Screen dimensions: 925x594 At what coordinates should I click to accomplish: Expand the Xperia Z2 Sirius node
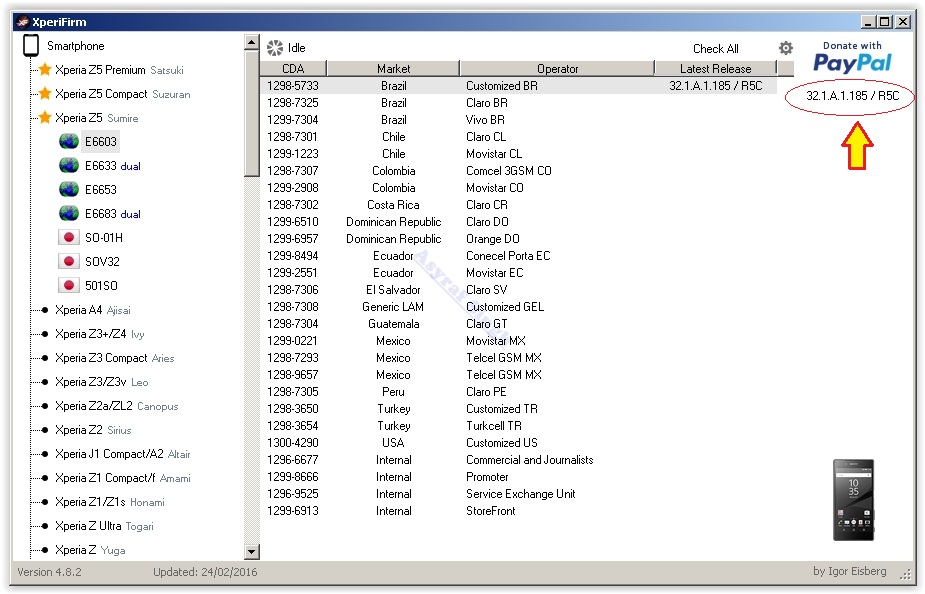[44, 430]
